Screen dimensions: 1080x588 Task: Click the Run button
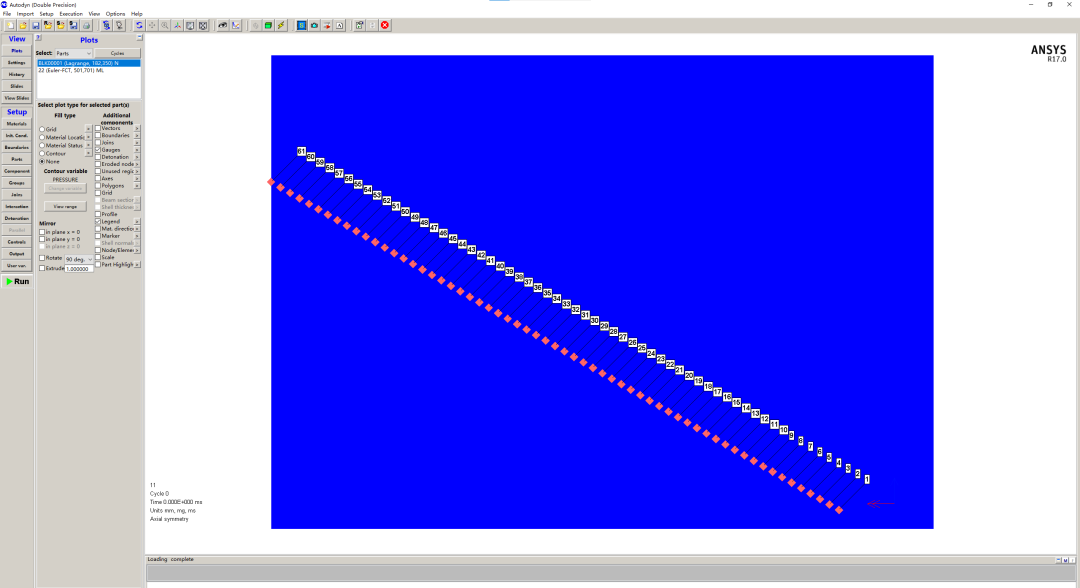[17, 281]
